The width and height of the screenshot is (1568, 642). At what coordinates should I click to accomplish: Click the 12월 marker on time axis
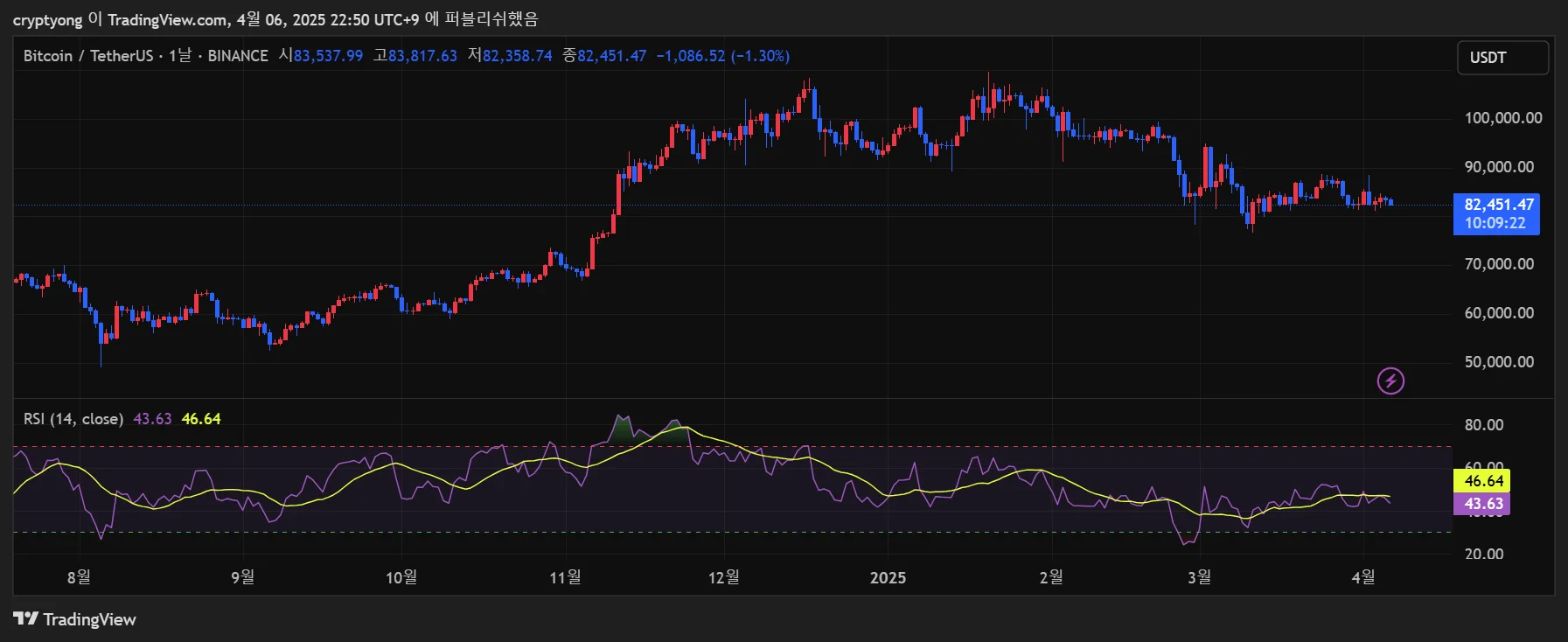724,577
